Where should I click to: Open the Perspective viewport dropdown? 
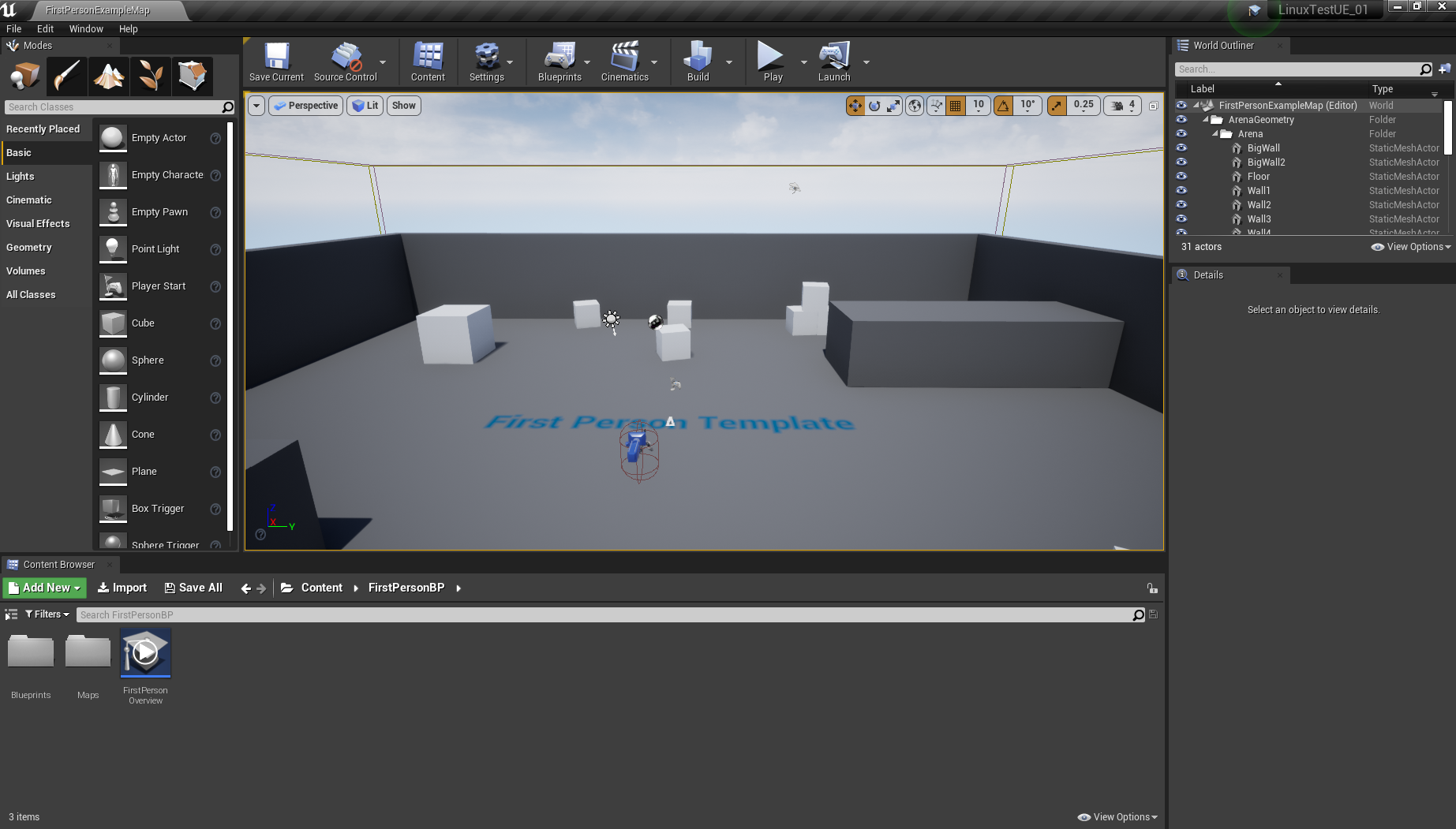click(x=305, y=105)
